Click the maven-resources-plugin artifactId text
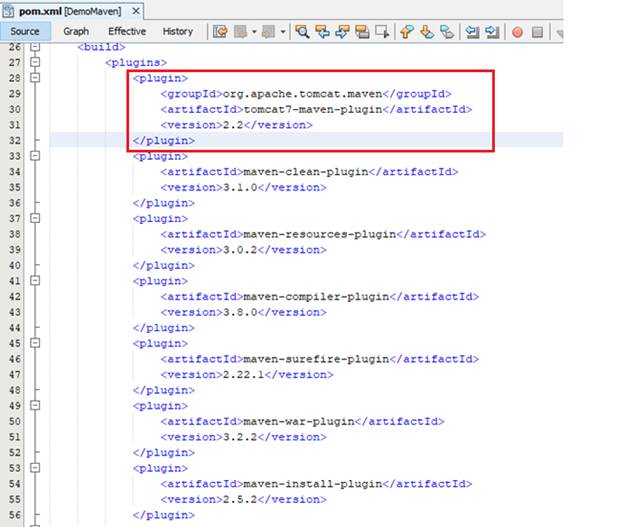The image size is (624, 527). coord(320,234)
